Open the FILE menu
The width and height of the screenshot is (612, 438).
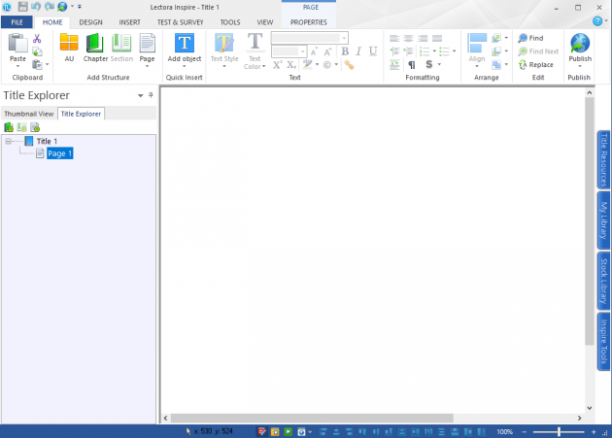pos(17,22)
